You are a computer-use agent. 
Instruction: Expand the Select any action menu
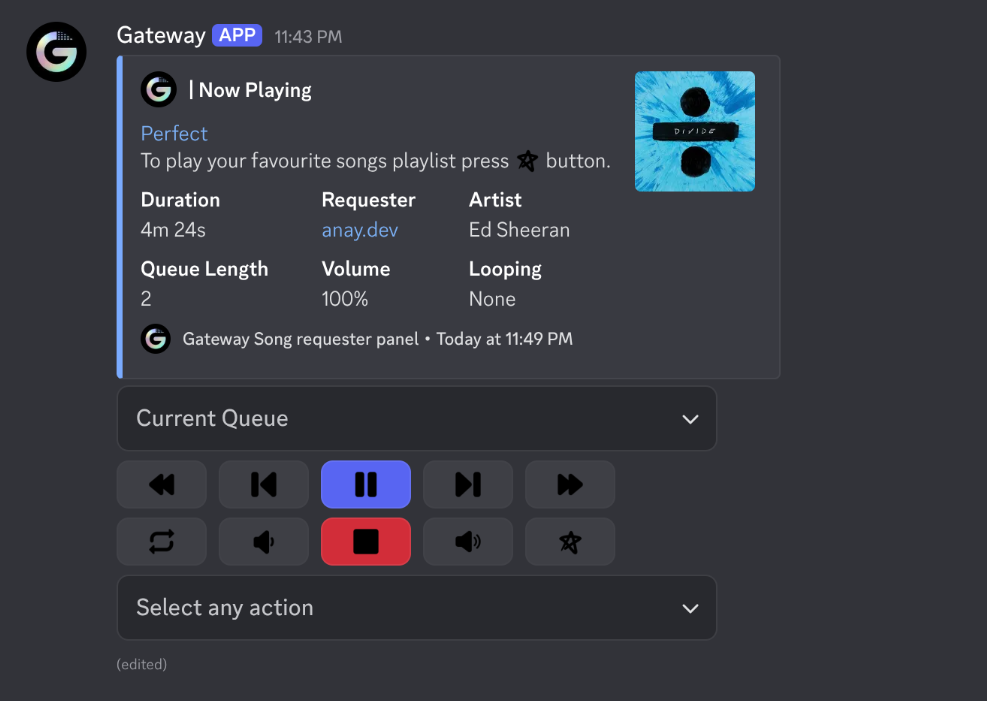coord(416,607)
